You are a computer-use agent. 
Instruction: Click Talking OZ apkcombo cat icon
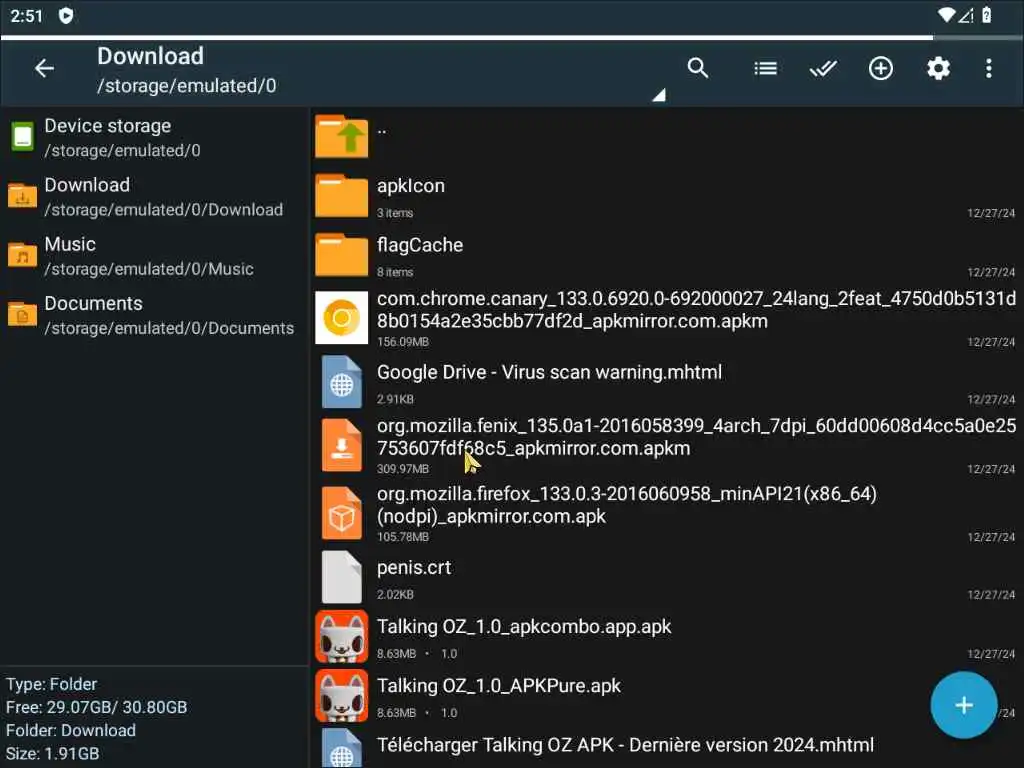(x=341, y=637)
